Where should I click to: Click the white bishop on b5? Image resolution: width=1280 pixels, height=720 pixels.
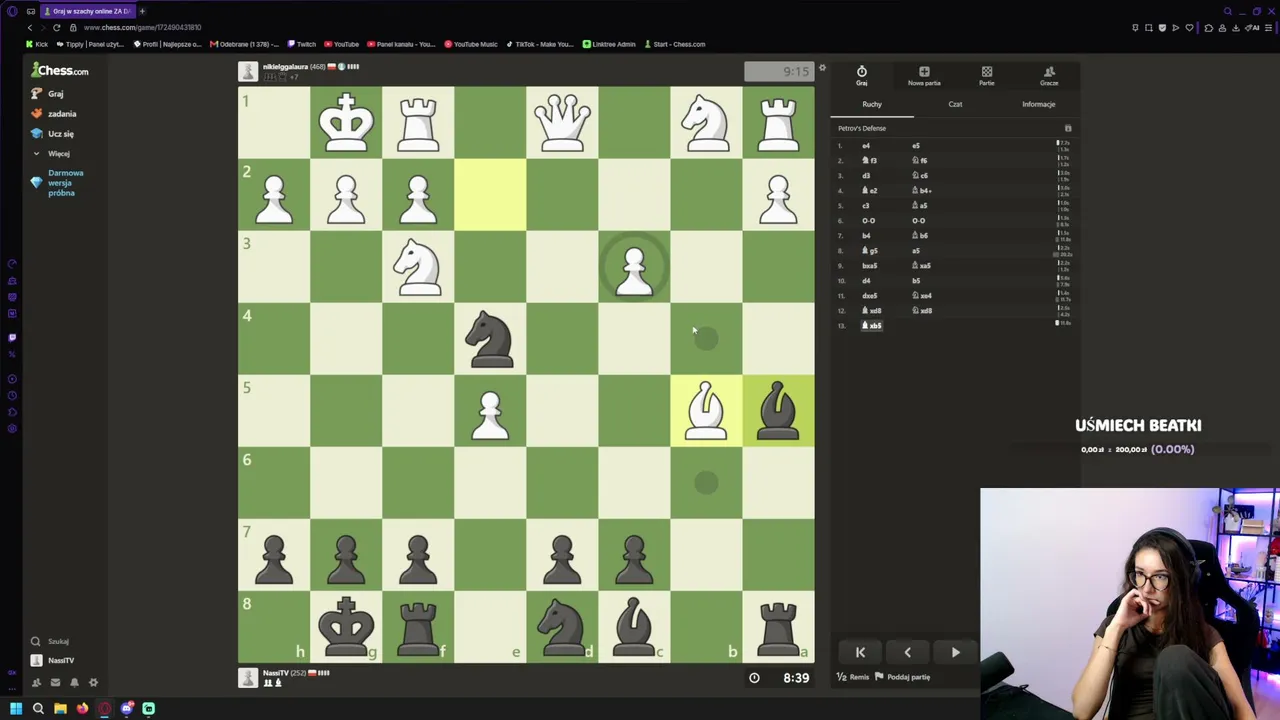[706, 410]
